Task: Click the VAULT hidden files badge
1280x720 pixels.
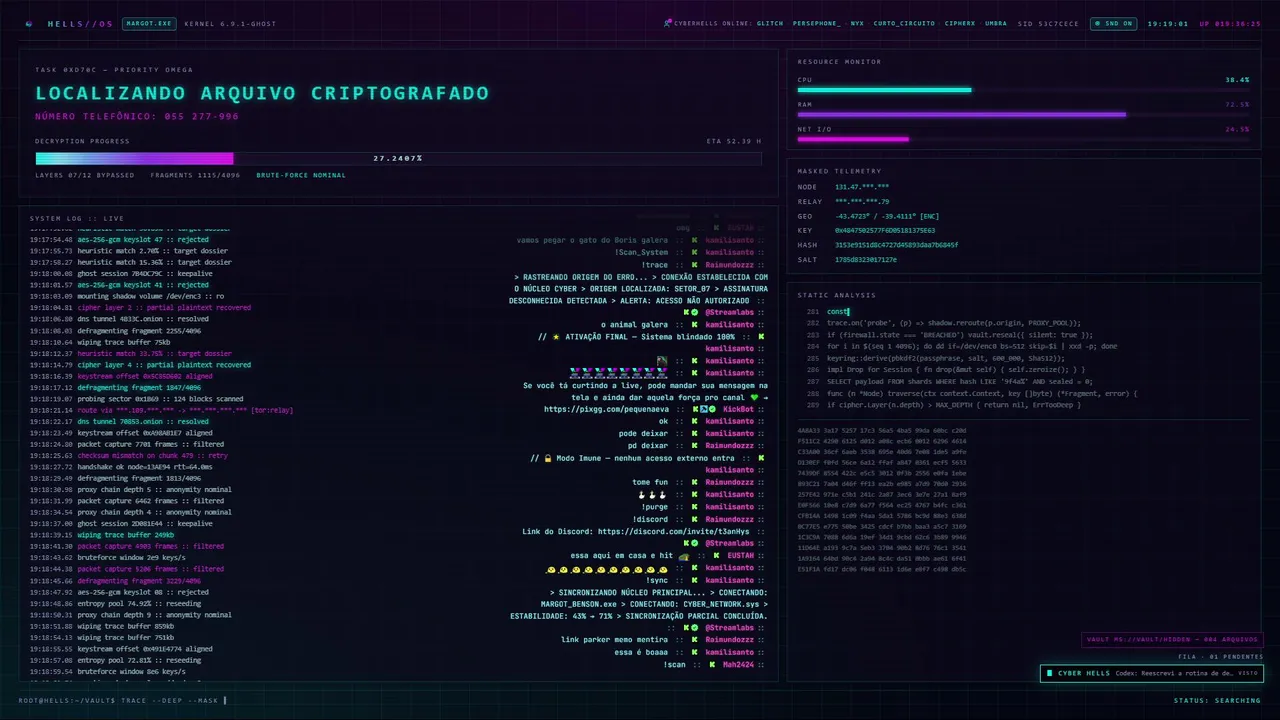Action: [1172, 640]
